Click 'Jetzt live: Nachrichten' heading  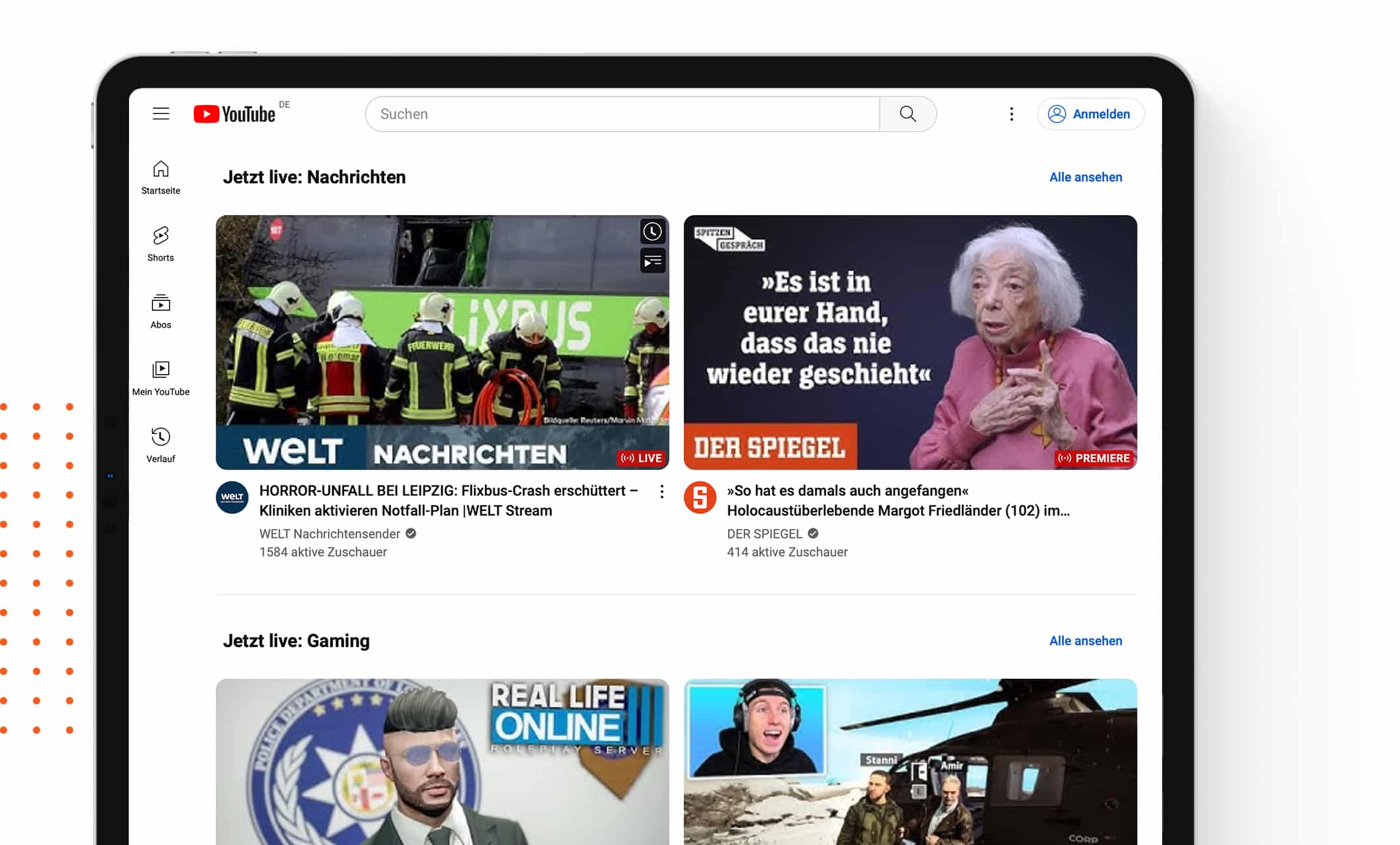(x=314, y=177)
